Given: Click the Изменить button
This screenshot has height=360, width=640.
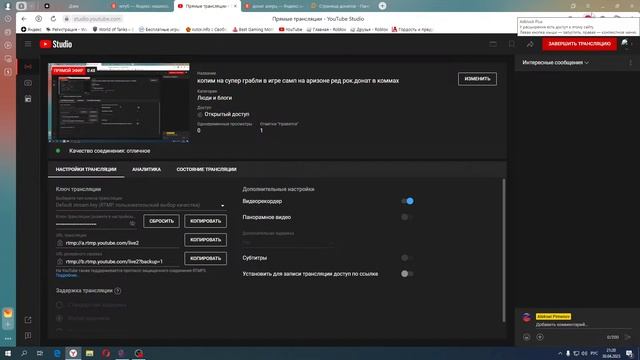Looking at the screenshot, I should click(x=477, y=79).
